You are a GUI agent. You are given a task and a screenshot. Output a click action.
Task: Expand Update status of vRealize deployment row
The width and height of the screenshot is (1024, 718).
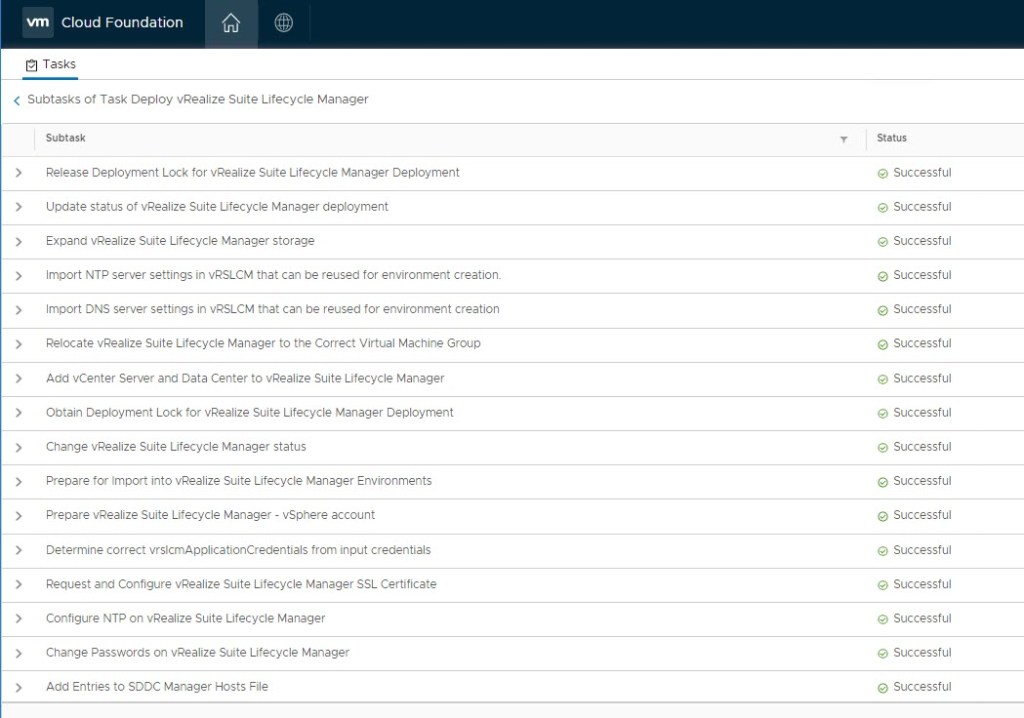(18, 207)
